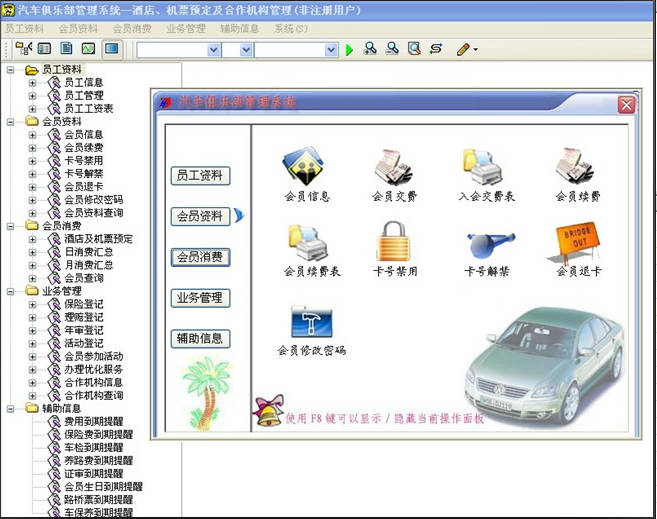Click the first search binoculars toolbar icon

tap(370, 49)
